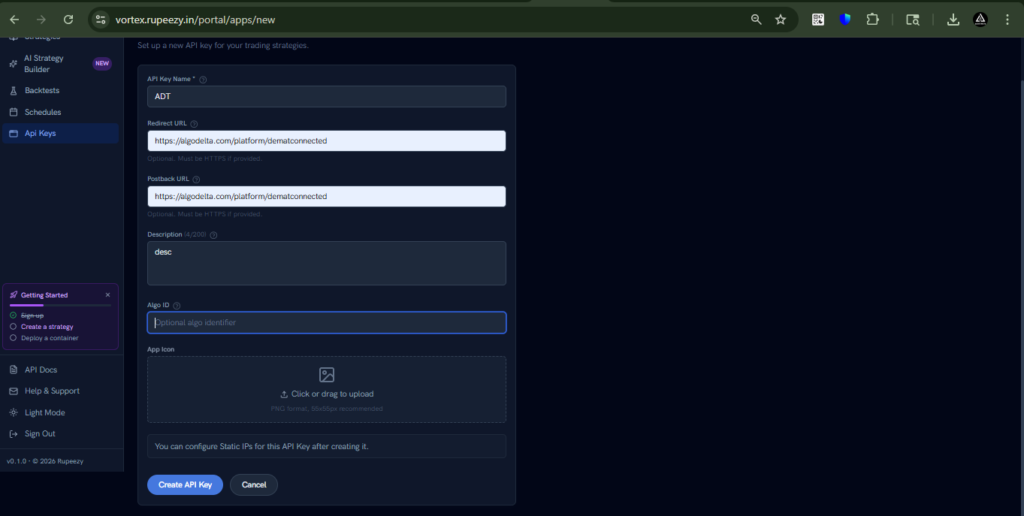Viewport: 1024px width, 516px height.
Task: Toggle Light Mode in the sidebar
Action: [x=44, y=412]
